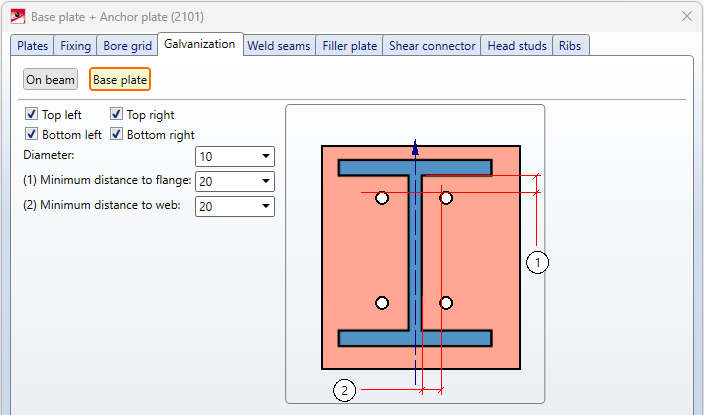
Task: Go to the Weld seams tab
Action: tap(279, 46)
